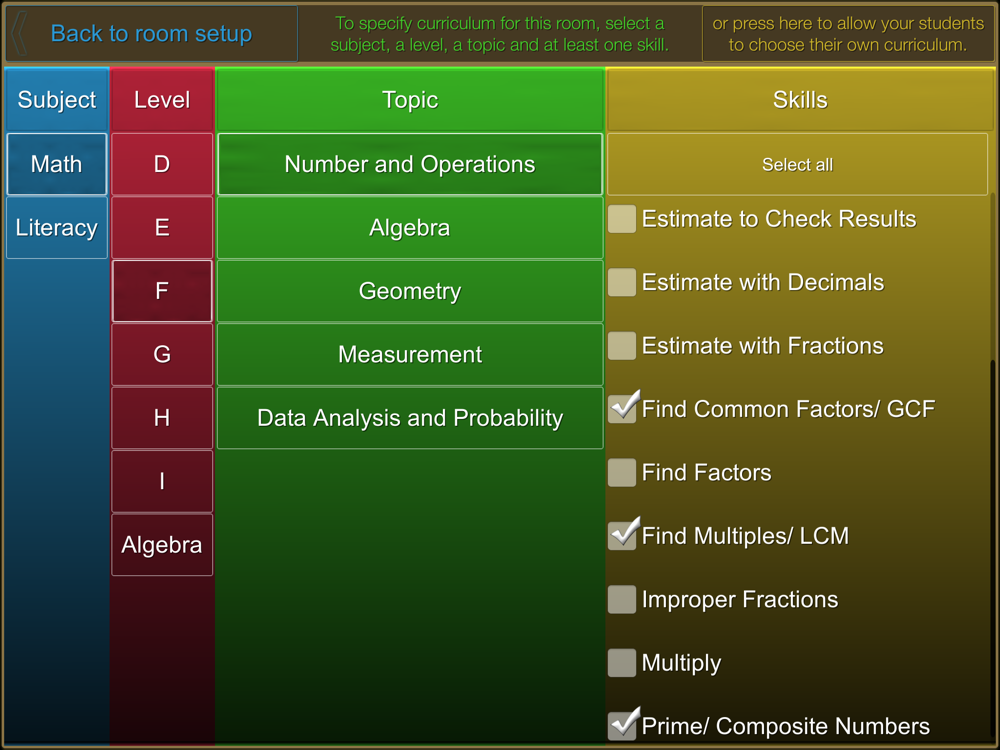The width and height of the screenshot is (1000, 750).
Task: Uncheck Find Multiples/ LCM skill
Action: 623,535
